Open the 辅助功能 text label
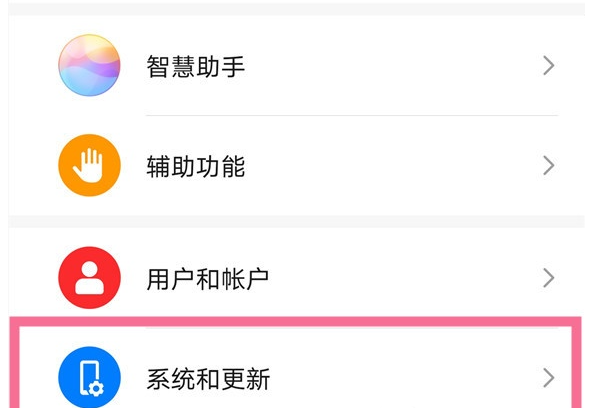This screenshot has width=597, height=408. point(196,166)
